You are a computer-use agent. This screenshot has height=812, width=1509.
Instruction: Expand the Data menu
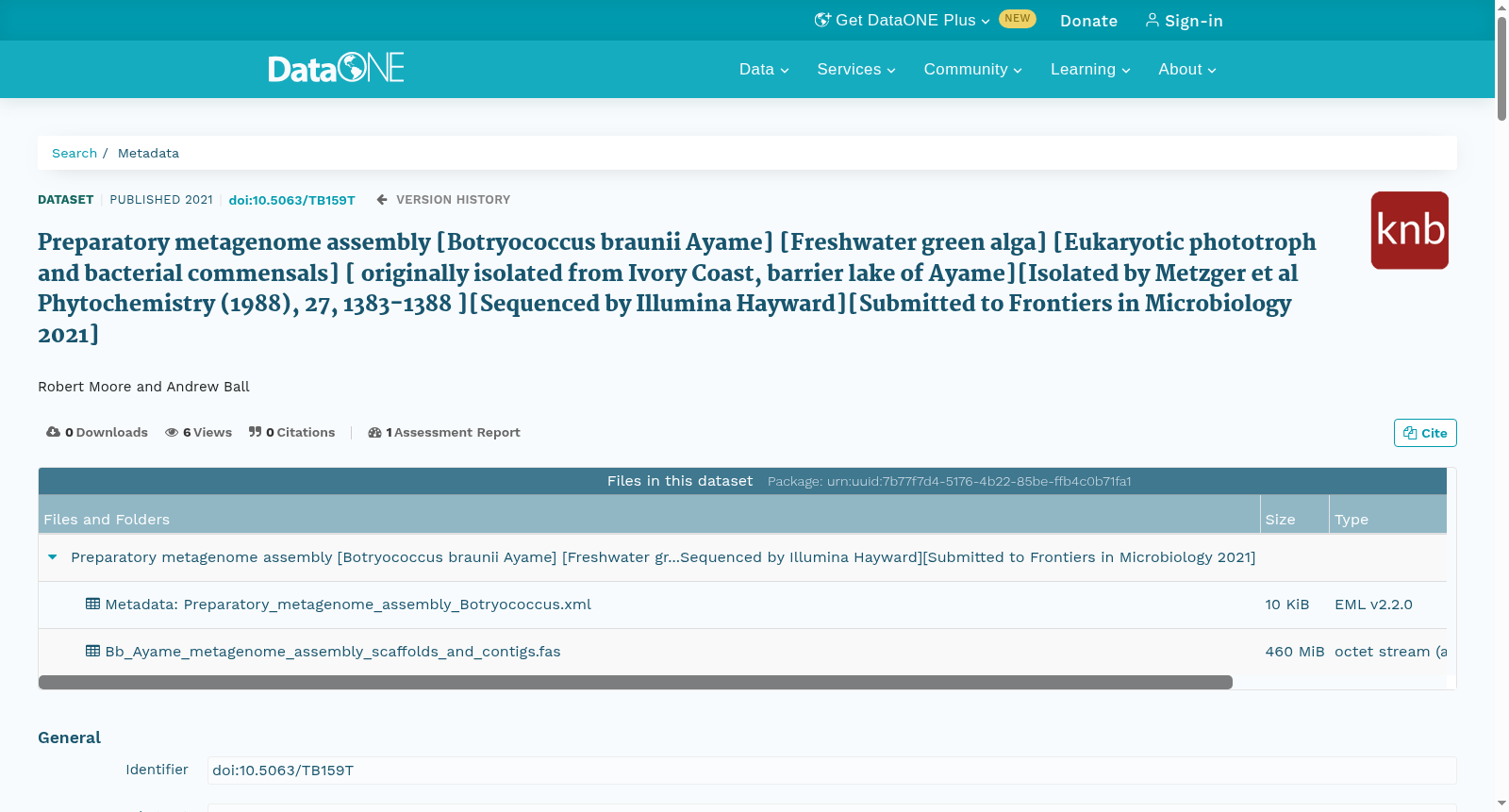click(x=764, y=69)
